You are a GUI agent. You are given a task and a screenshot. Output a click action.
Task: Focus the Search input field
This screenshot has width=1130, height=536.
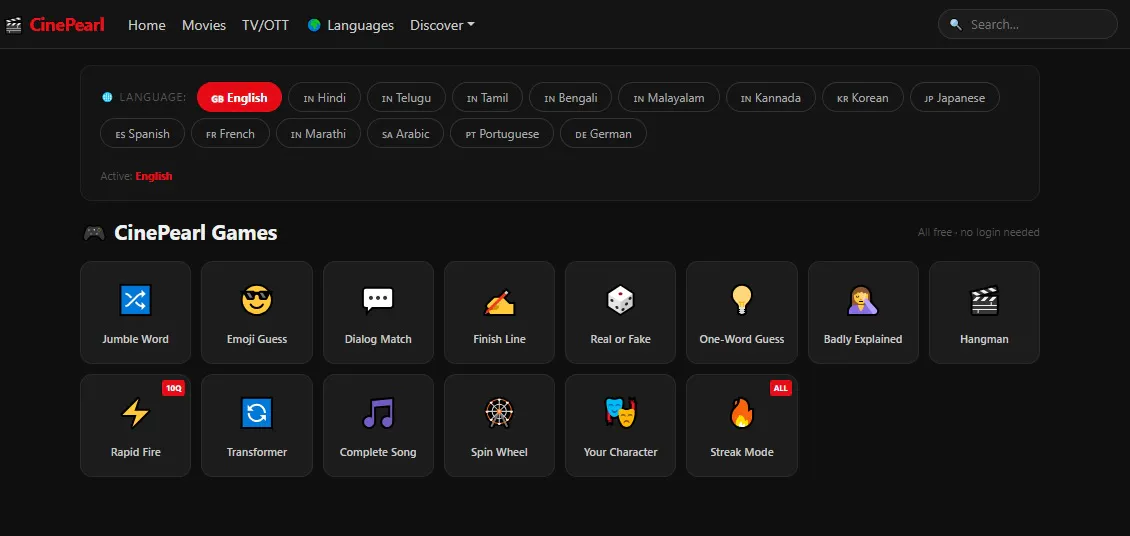(x=1028, y=24)
